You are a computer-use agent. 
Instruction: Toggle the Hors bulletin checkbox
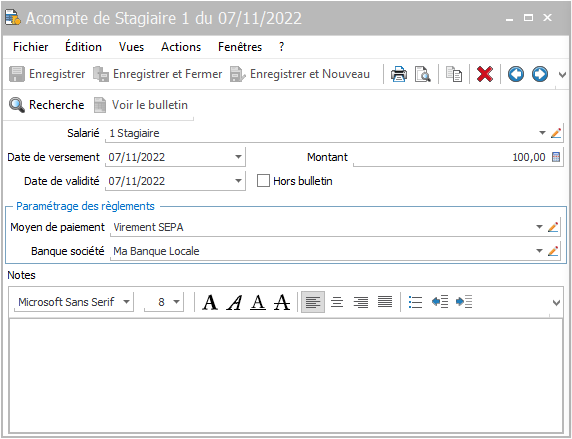click(263, 181)
